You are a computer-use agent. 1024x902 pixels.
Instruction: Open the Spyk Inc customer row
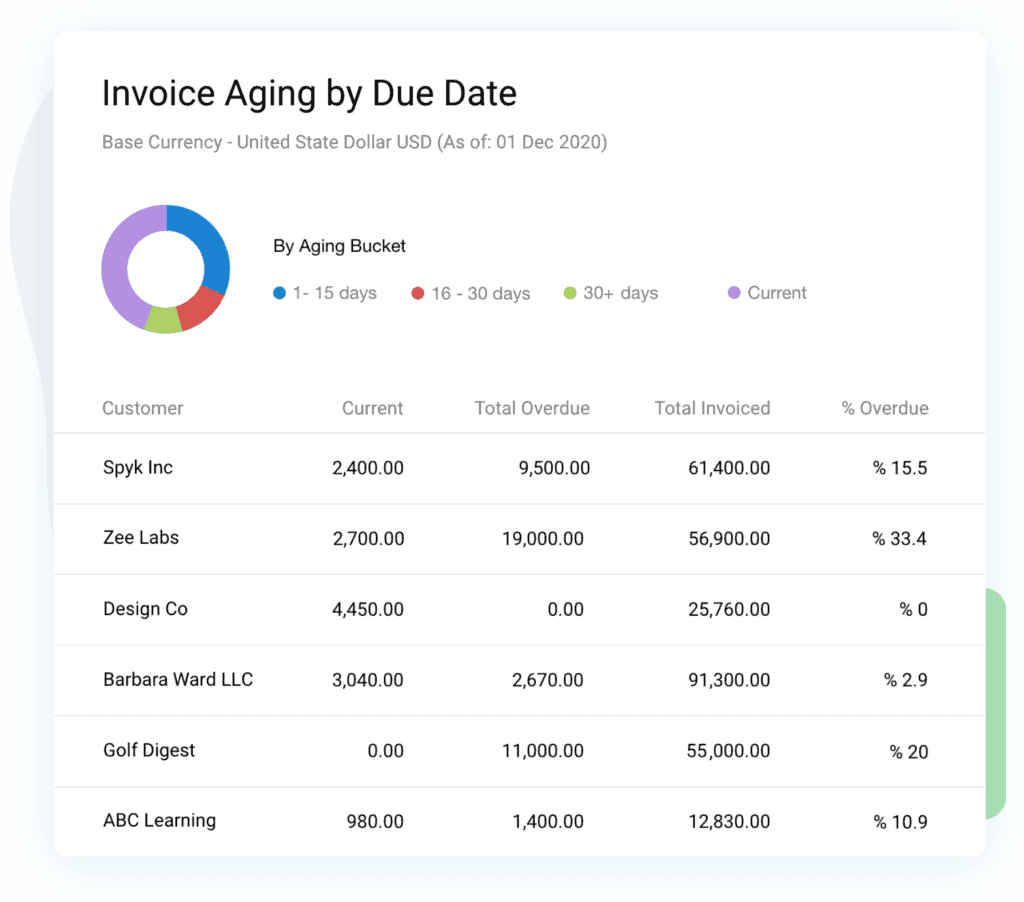tap(138, 467)
